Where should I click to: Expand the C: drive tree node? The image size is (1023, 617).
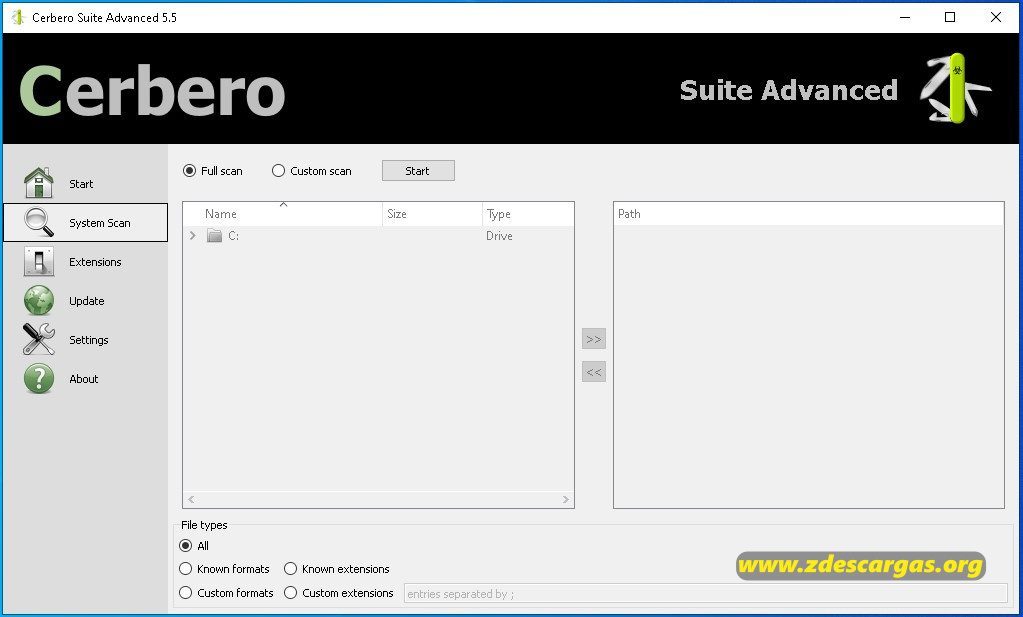pyautogui.click(x=192, y=235)
